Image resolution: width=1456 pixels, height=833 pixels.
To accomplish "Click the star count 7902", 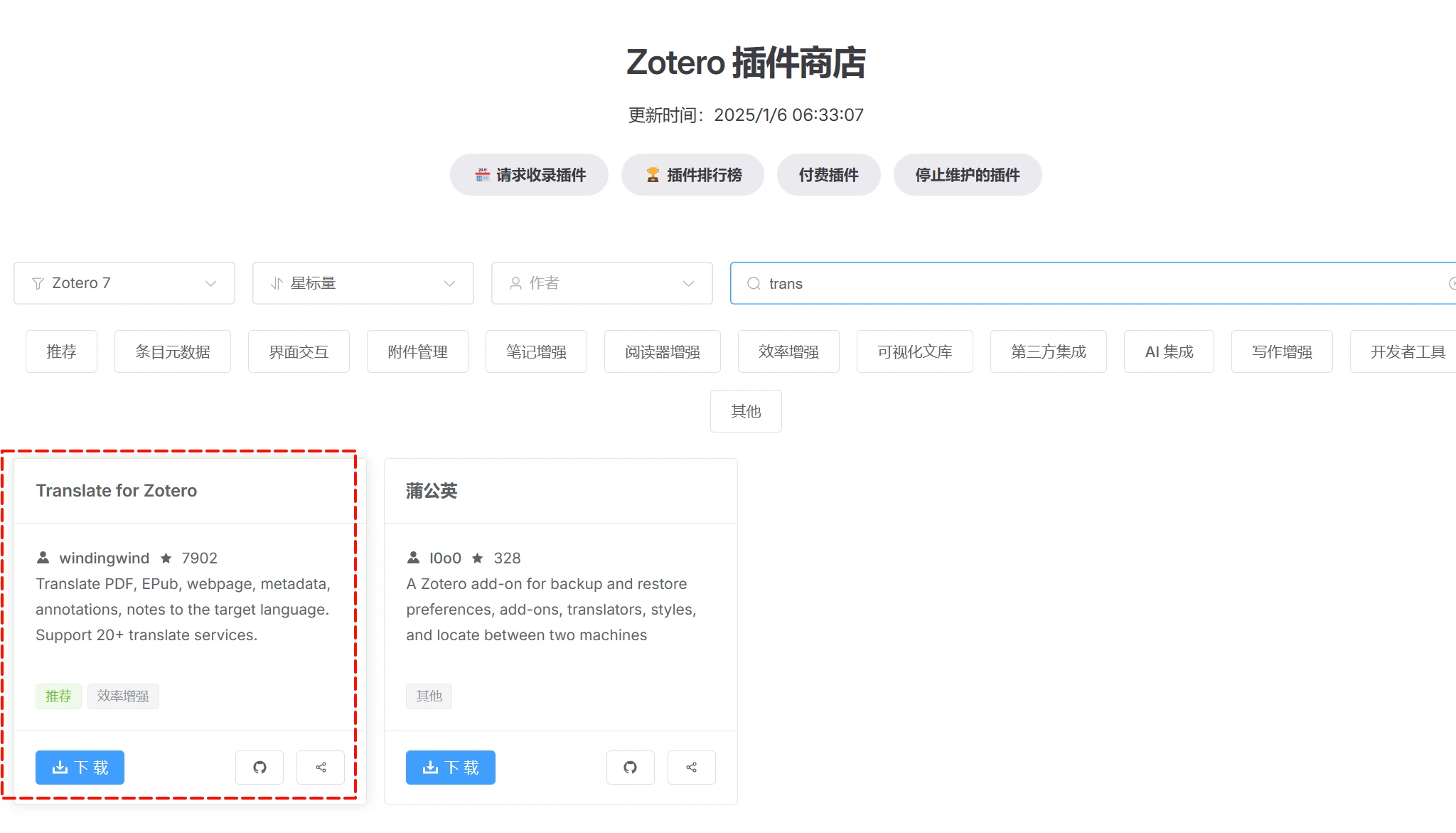I will [x=199, y=558].
